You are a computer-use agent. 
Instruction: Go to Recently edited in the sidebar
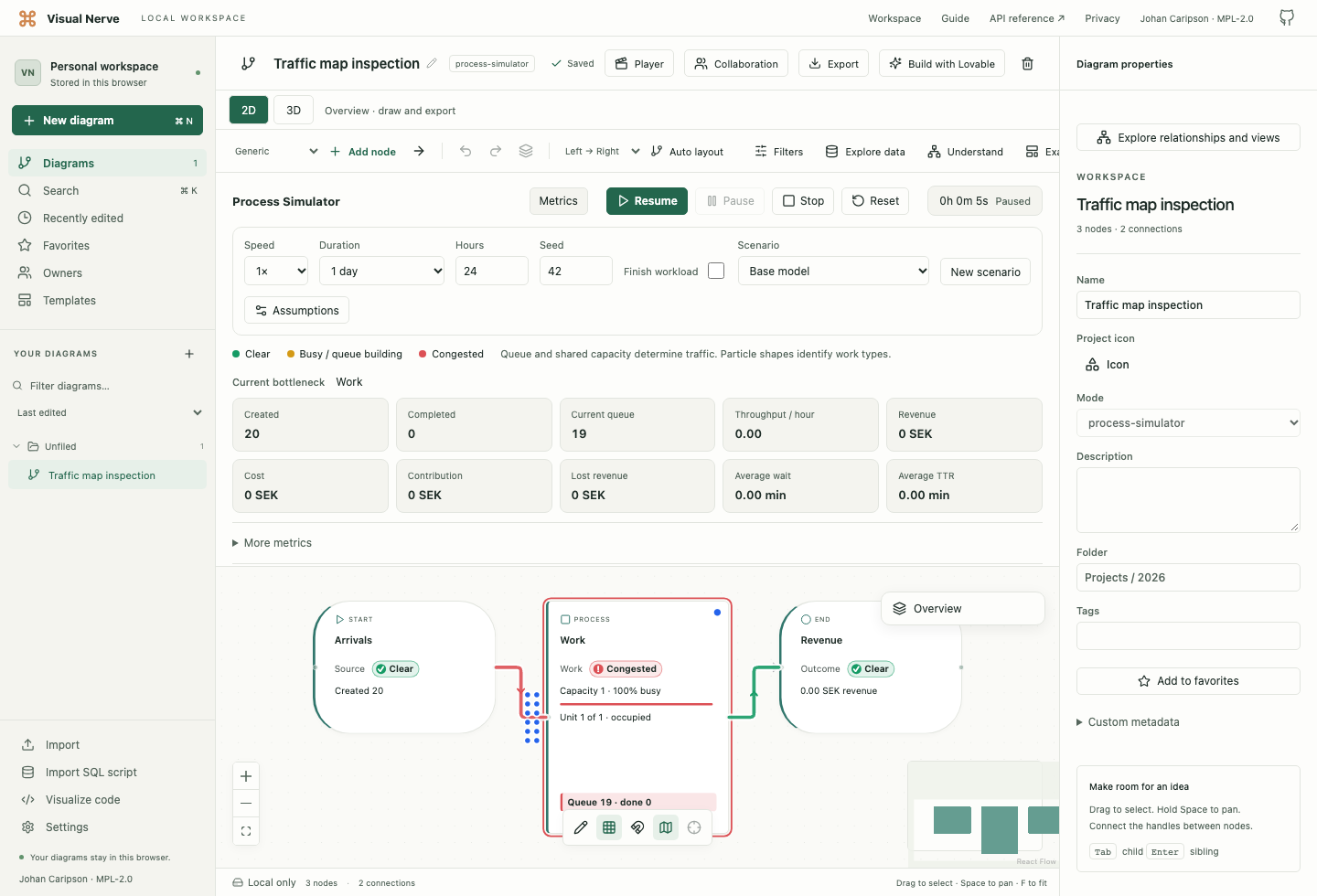[x=108, y=219]
